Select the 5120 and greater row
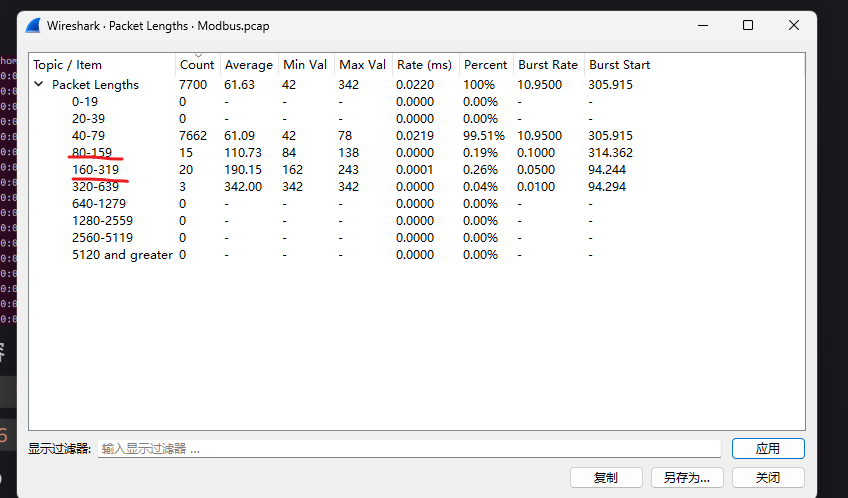The image size is (848, 498). [416, 255]
